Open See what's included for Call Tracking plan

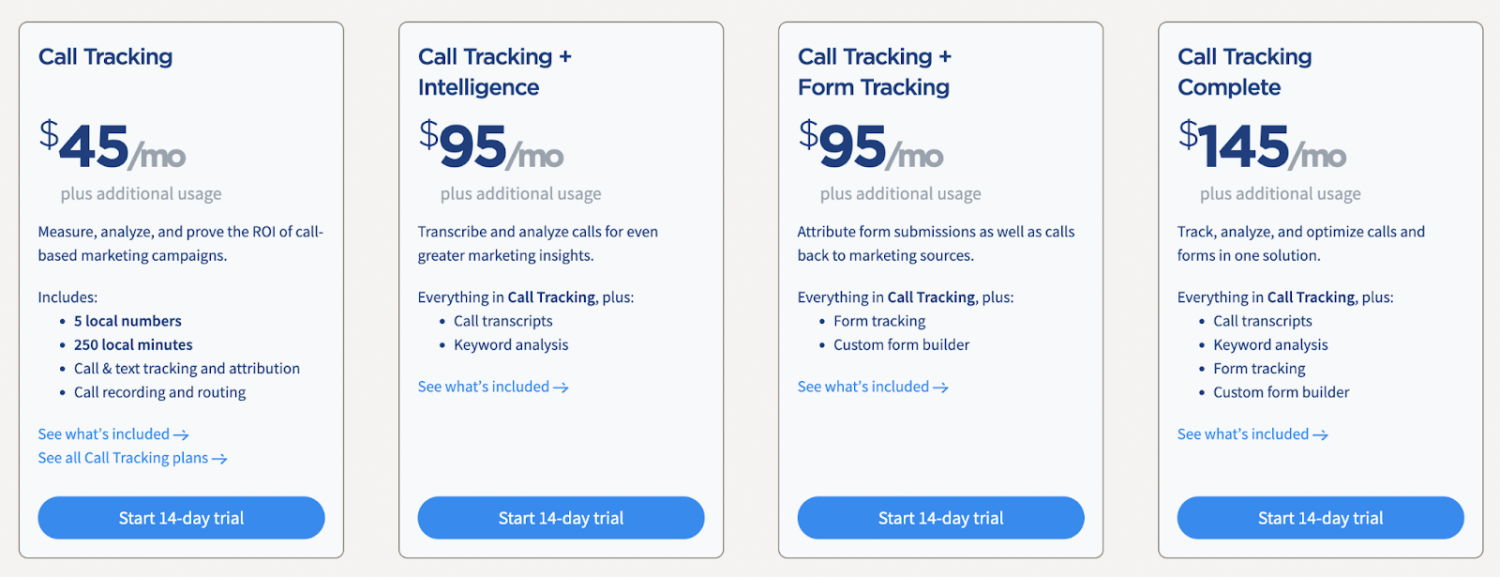pos(105,434)
